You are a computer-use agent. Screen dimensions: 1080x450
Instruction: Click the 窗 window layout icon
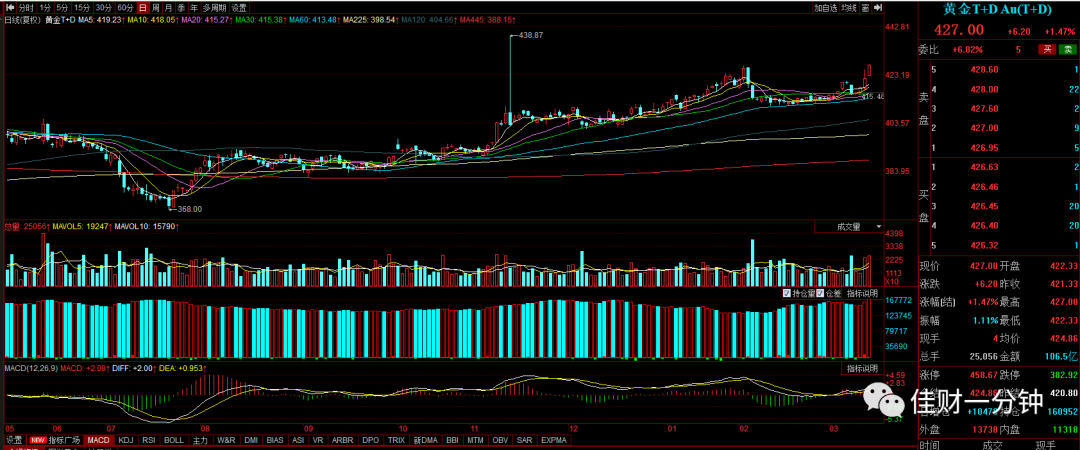coord(865,8)
